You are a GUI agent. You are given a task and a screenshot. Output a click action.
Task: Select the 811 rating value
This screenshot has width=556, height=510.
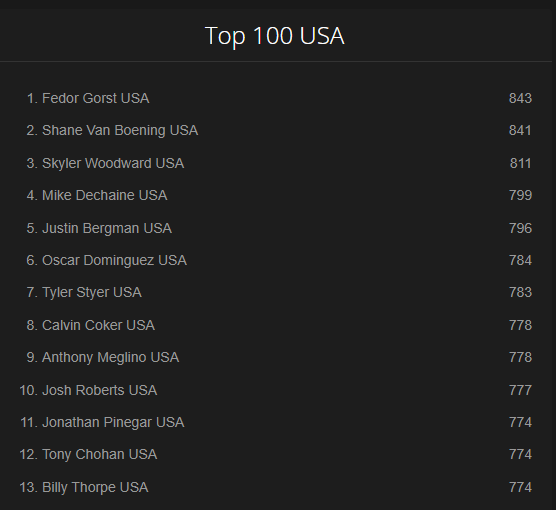[520, 163]
